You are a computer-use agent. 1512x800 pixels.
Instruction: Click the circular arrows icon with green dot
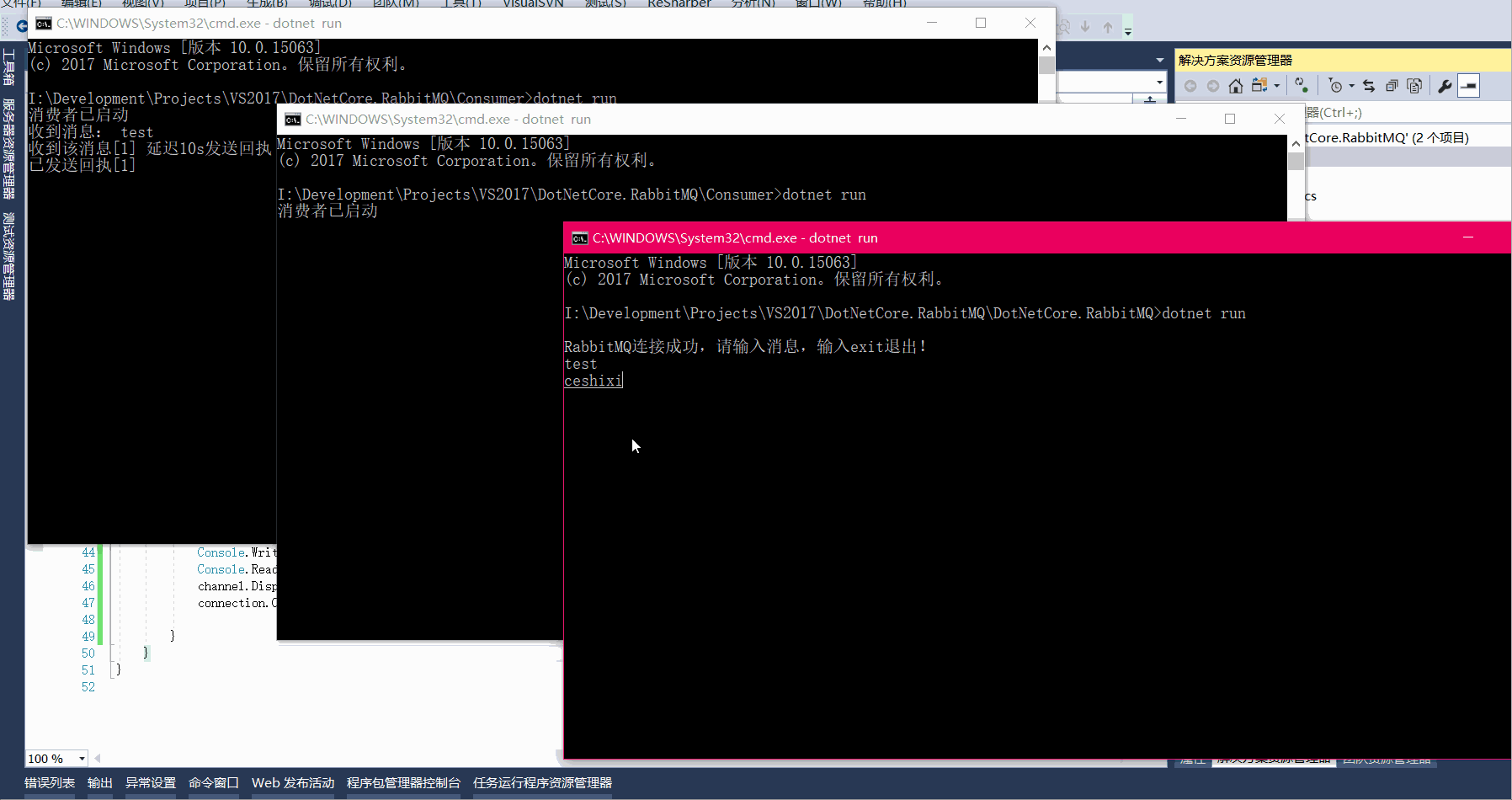pos(1302,86)
